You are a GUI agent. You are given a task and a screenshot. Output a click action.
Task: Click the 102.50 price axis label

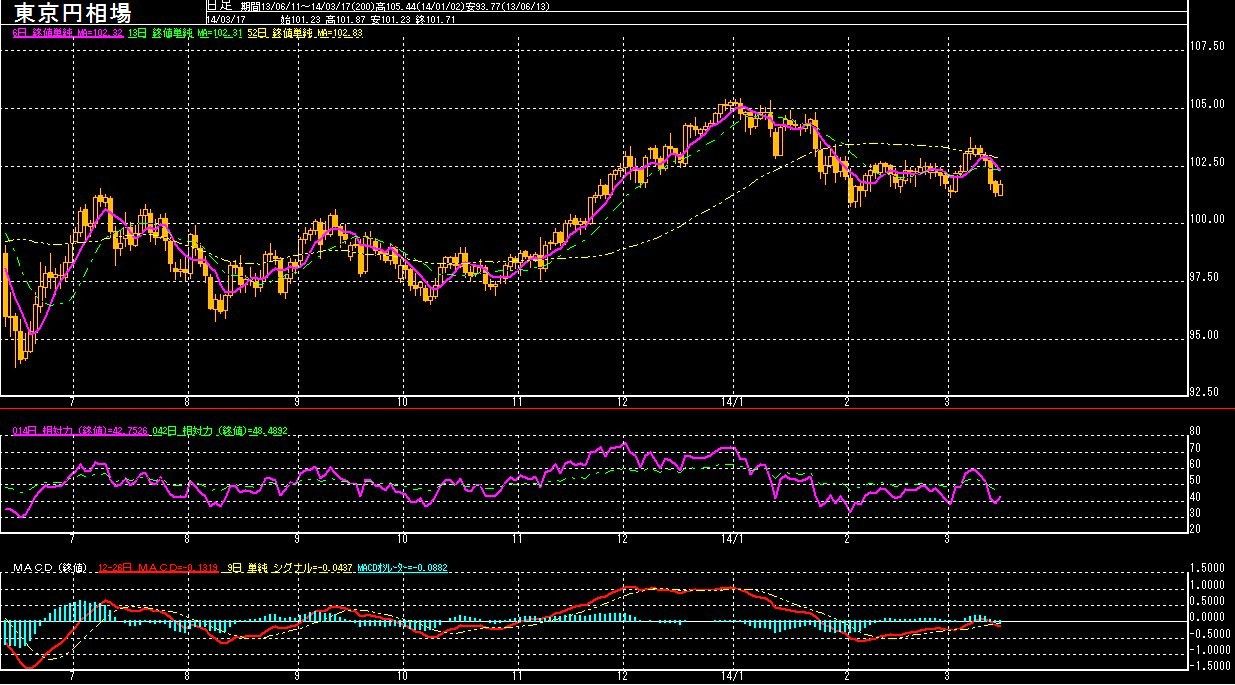click(x=1208, y=162)
